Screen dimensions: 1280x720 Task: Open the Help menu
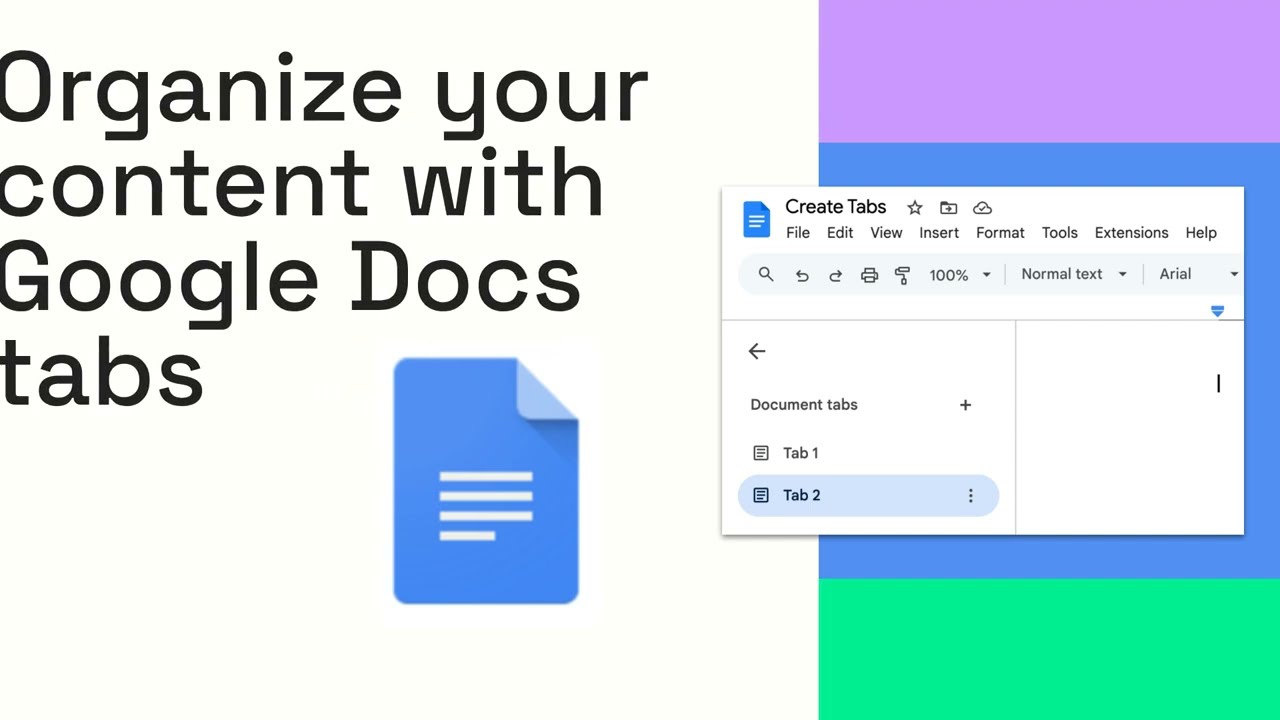[x=1201, y=233]
